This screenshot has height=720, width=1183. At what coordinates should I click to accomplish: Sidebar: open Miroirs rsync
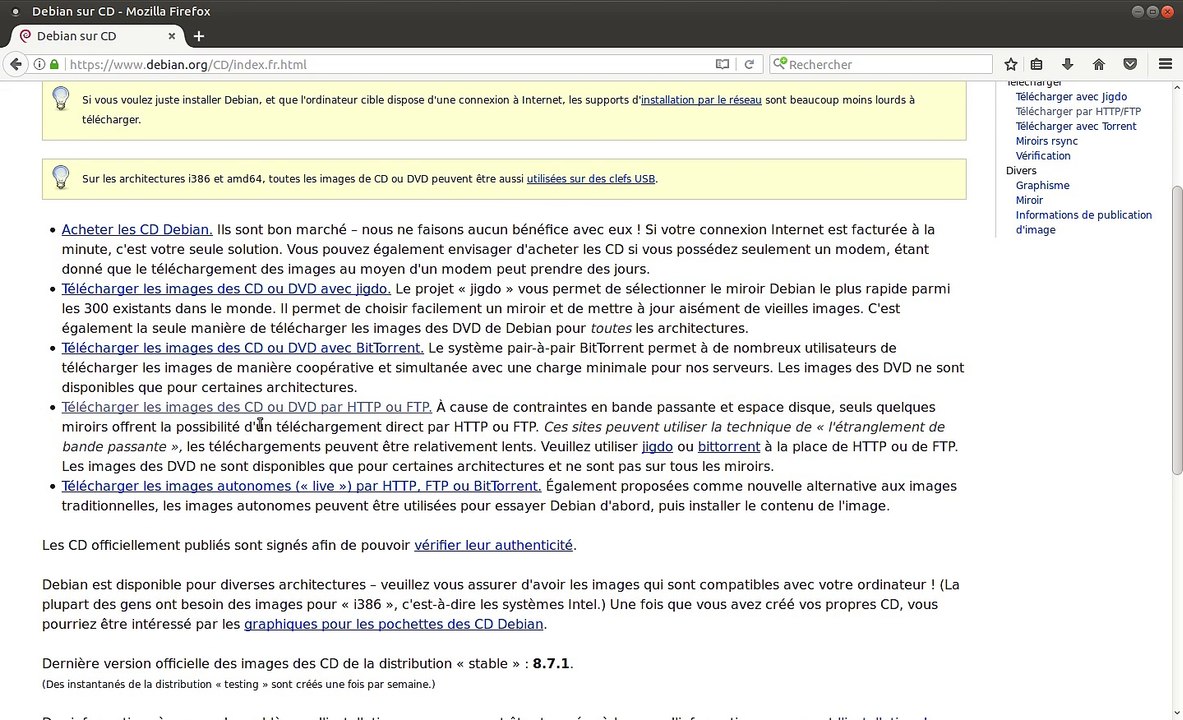pos(1046,141)
